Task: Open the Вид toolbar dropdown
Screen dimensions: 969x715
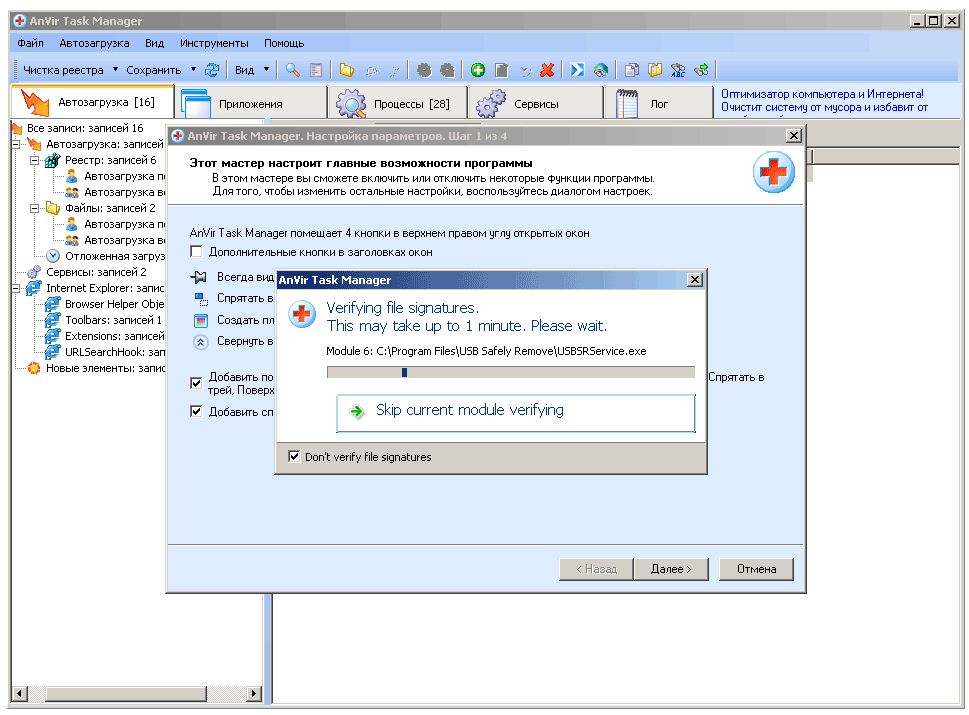Action: pos(266,70)
